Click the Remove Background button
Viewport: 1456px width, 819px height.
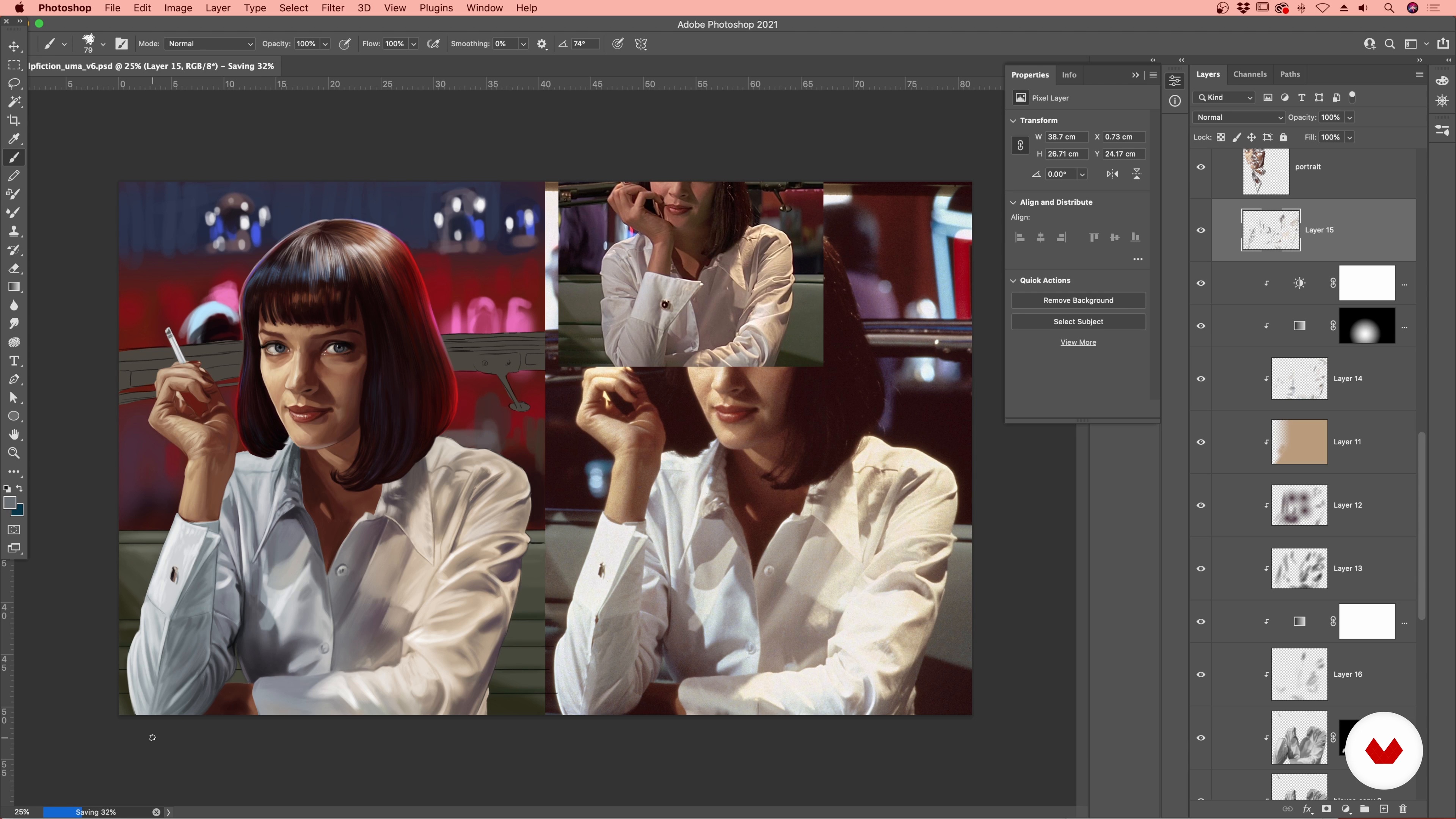point(1078,300)
